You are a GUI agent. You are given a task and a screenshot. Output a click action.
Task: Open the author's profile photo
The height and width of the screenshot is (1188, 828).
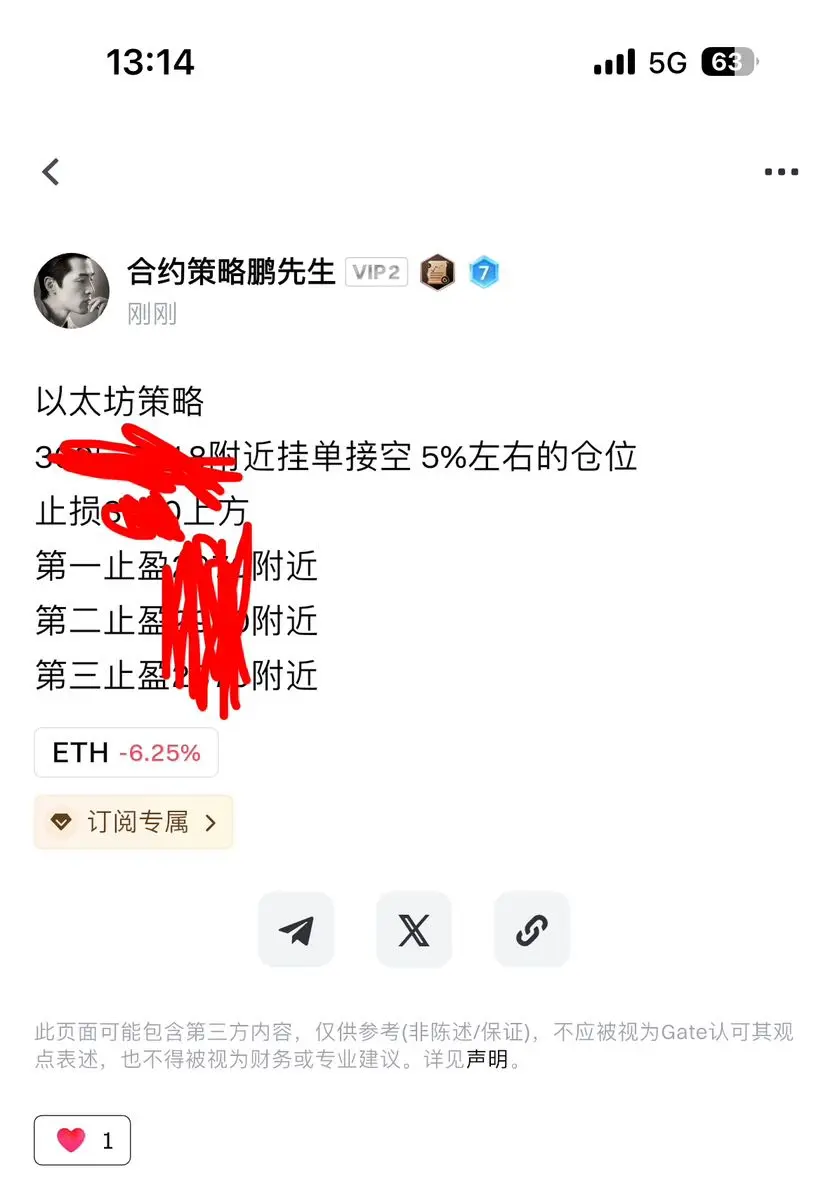[72, 291]
